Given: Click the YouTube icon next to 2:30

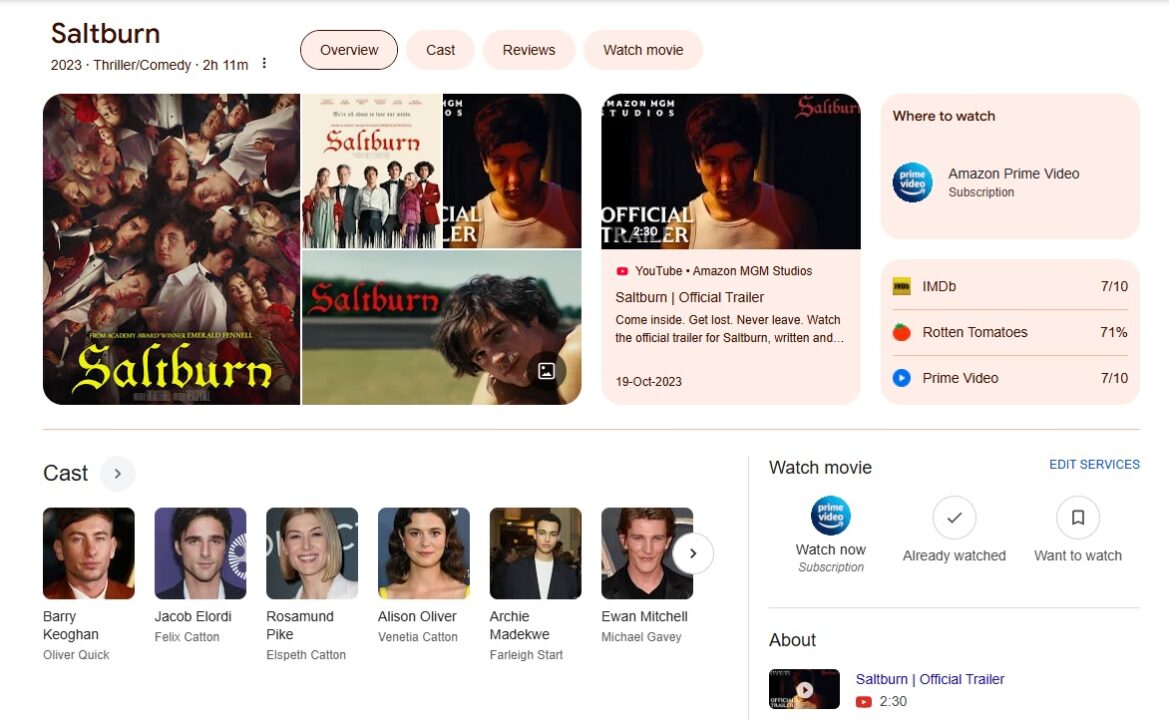Looking at the screenshot, I should (863, 701).
